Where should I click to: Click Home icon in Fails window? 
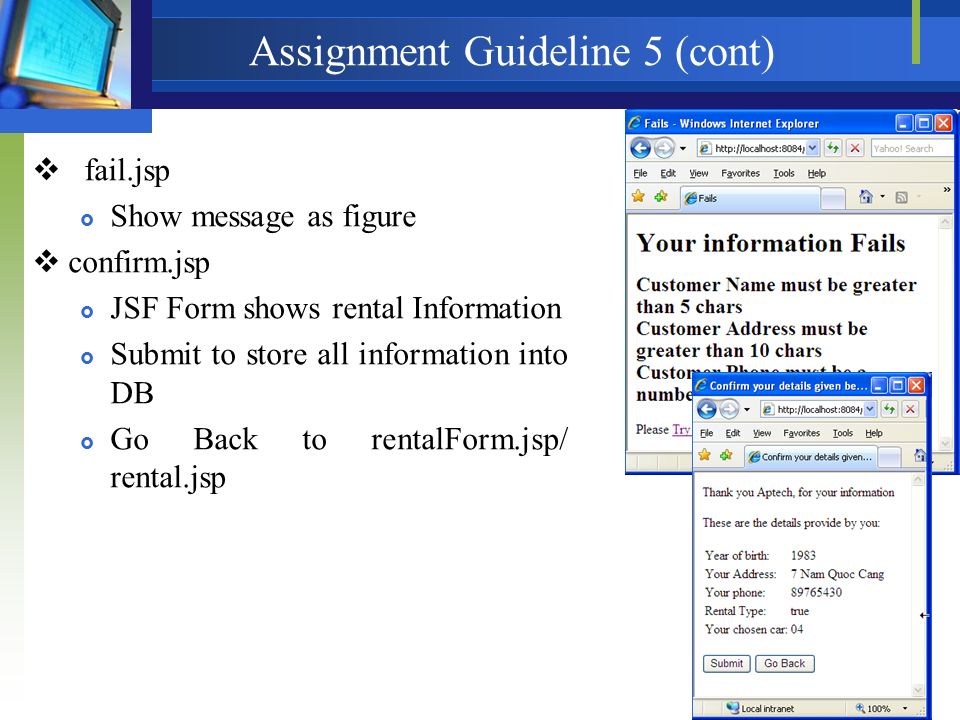866,197
